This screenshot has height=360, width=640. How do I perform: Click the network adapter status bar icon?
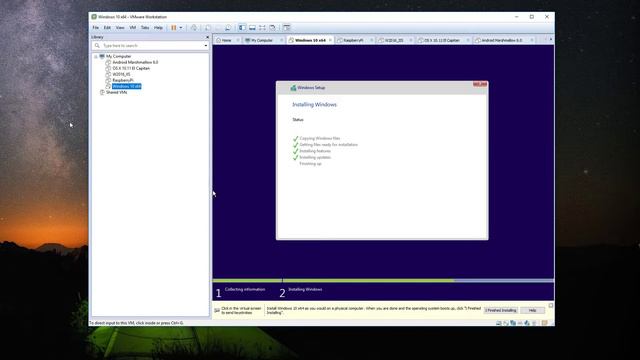(x=513, y=323)
